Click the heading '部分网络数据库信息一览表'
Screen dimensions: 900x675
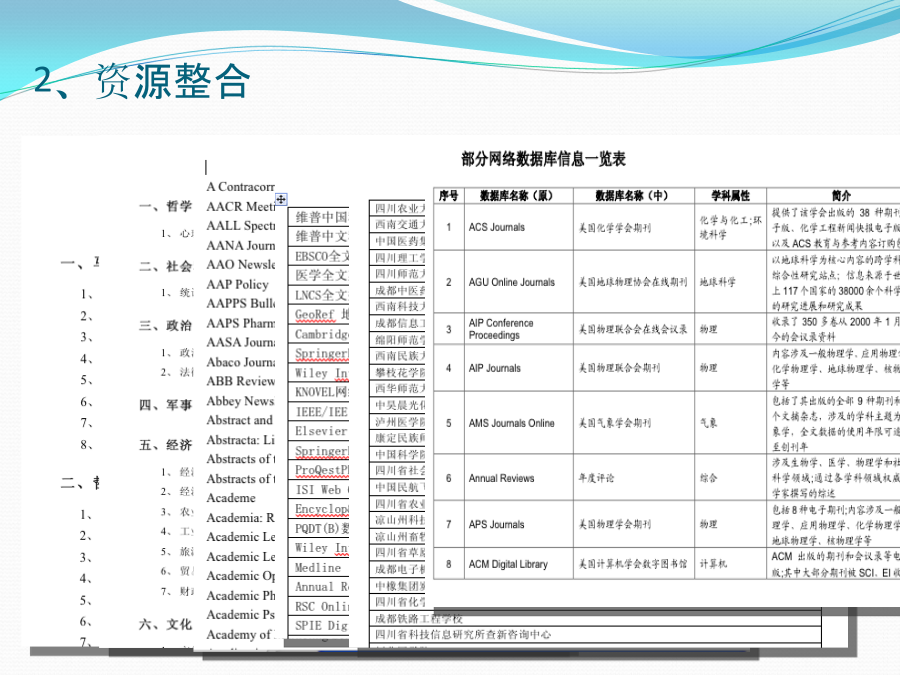pos(543,159)
